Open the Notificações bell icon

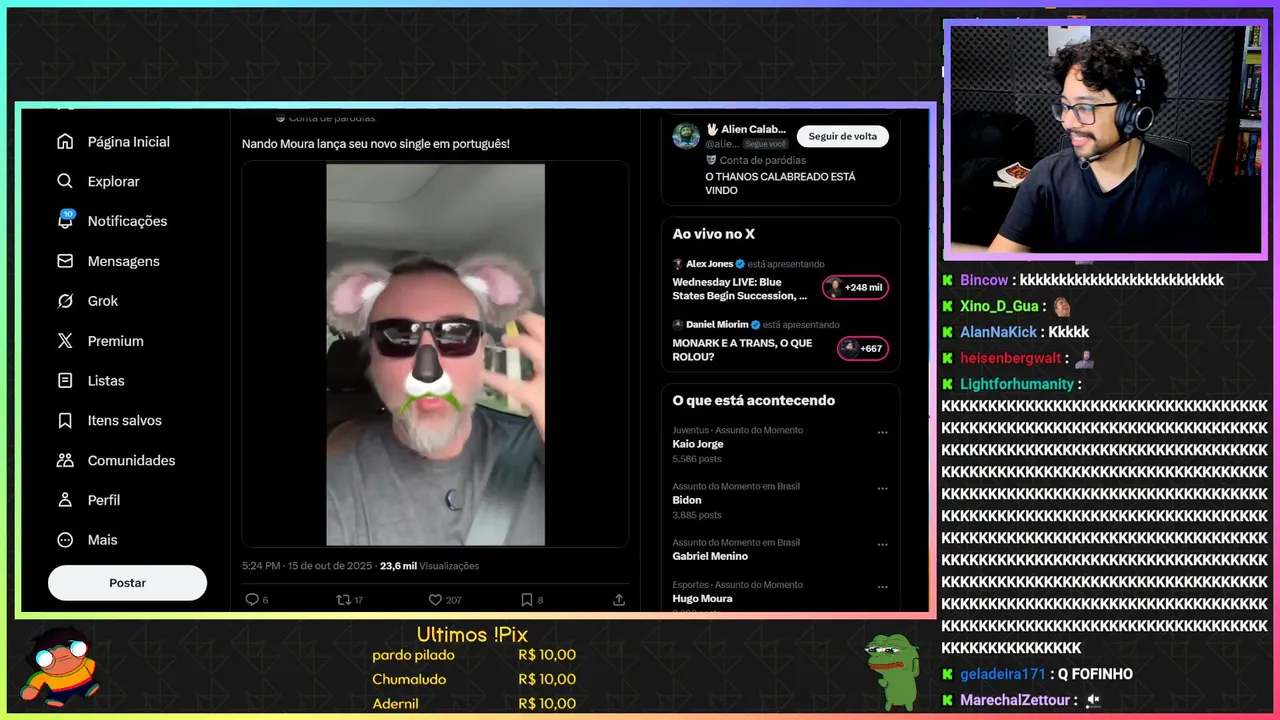65,221
